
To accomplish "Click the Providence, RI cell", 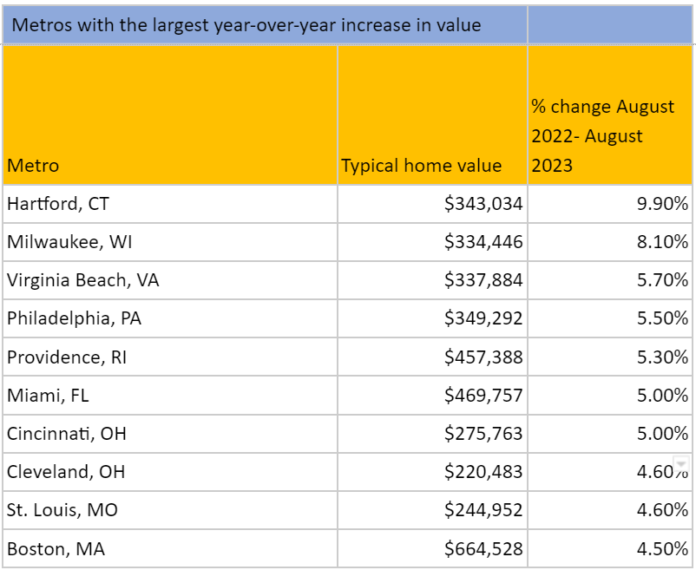I will click(67, 357).
